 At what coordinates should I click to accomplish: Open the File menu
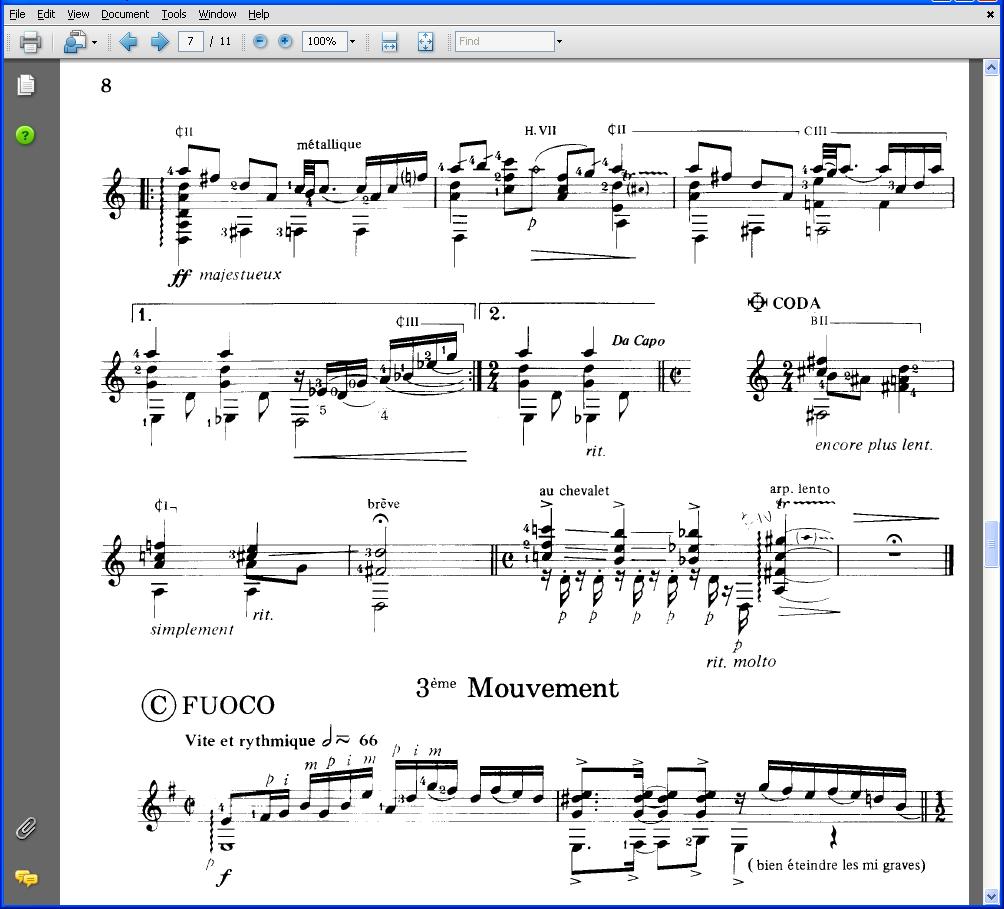[x=17, y=14]
